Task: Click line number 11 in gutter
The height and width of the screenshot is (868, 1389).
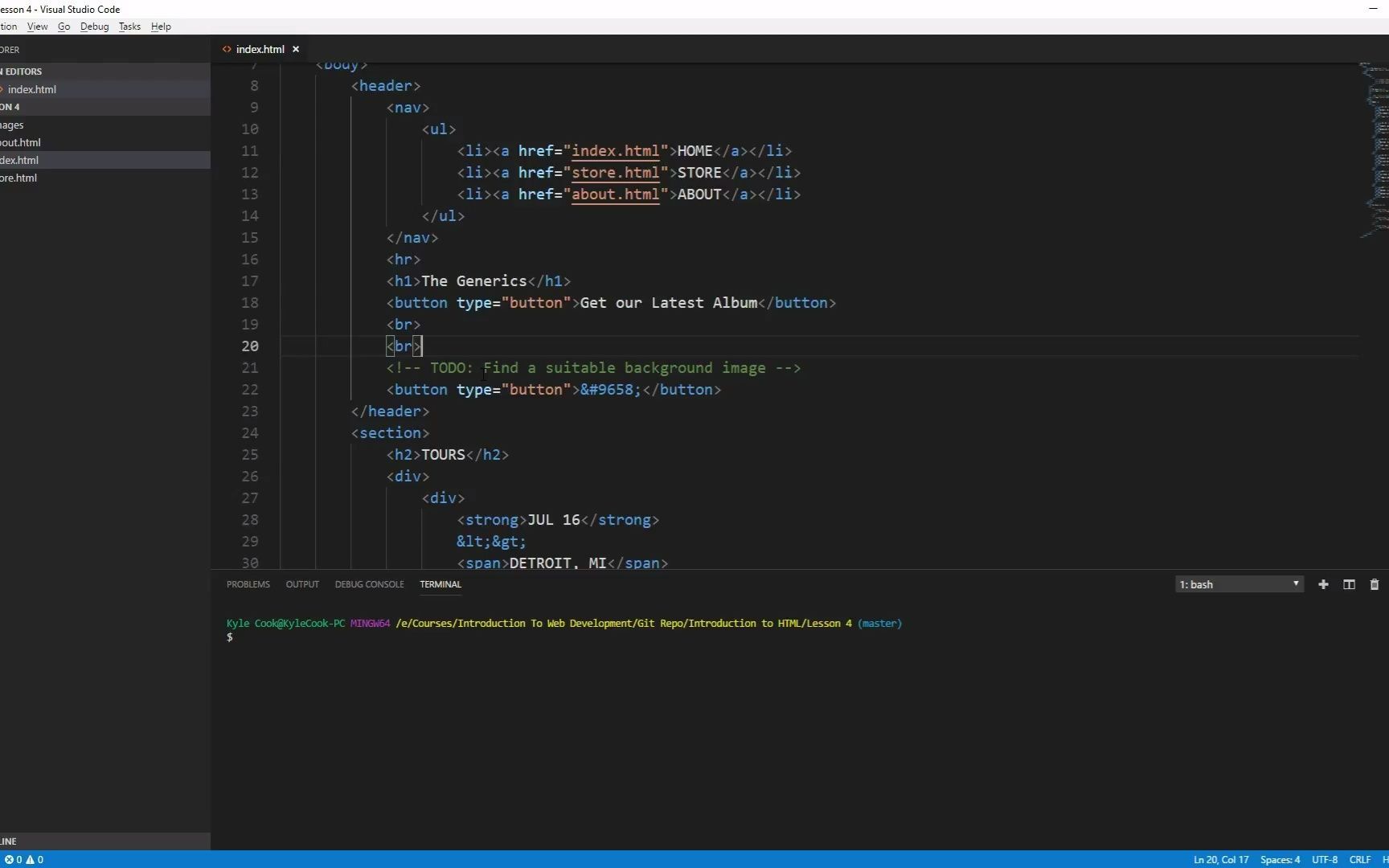Action: pyautogui.click(x=250, y=151)
